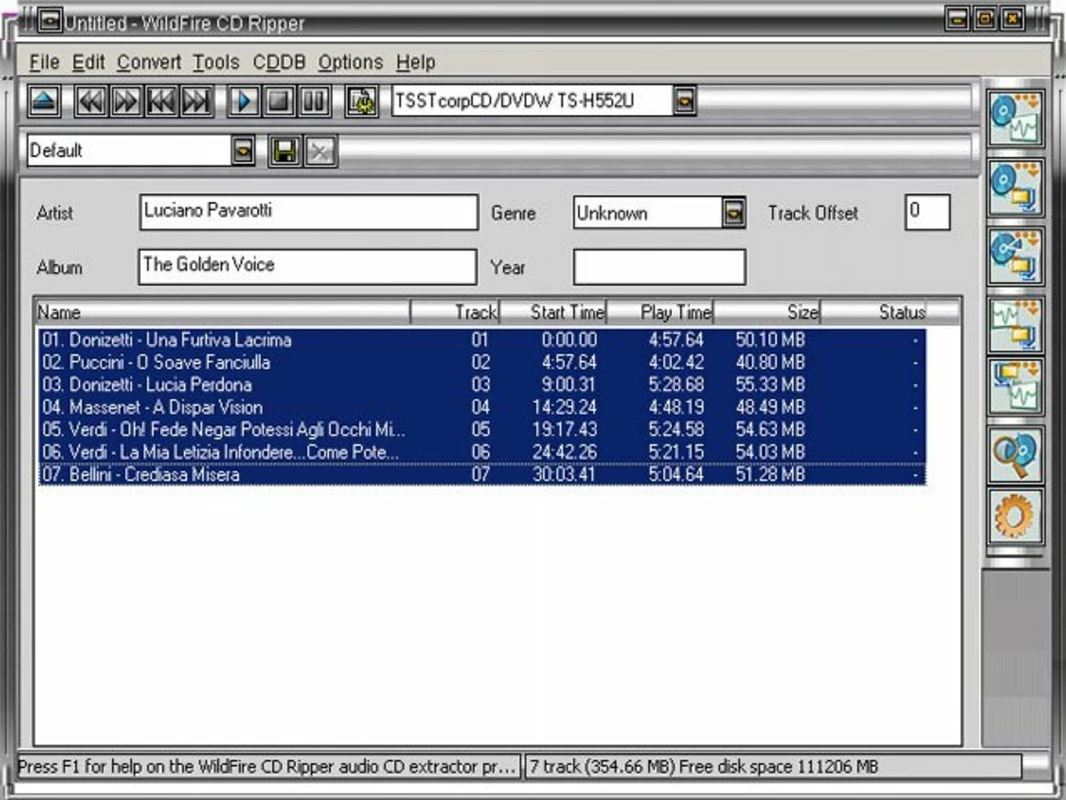Viewport: 1066px width, 800px height.
Task: Sort by the Play Time column header
Action: pos(660,312)
